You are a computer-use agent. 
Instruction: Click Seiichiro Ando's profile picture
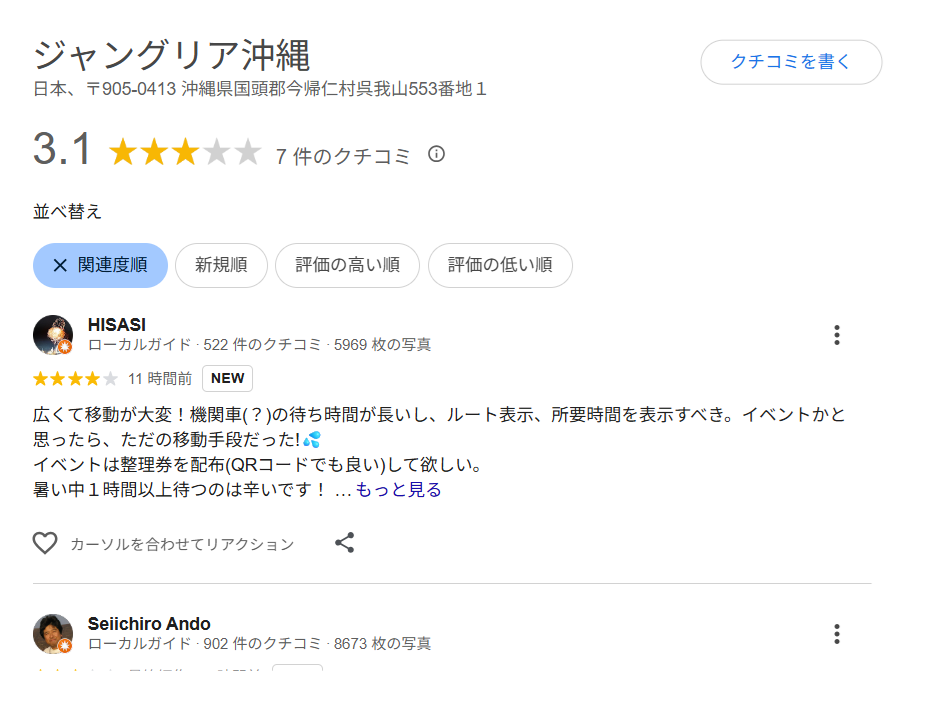(x=52, y=633)
